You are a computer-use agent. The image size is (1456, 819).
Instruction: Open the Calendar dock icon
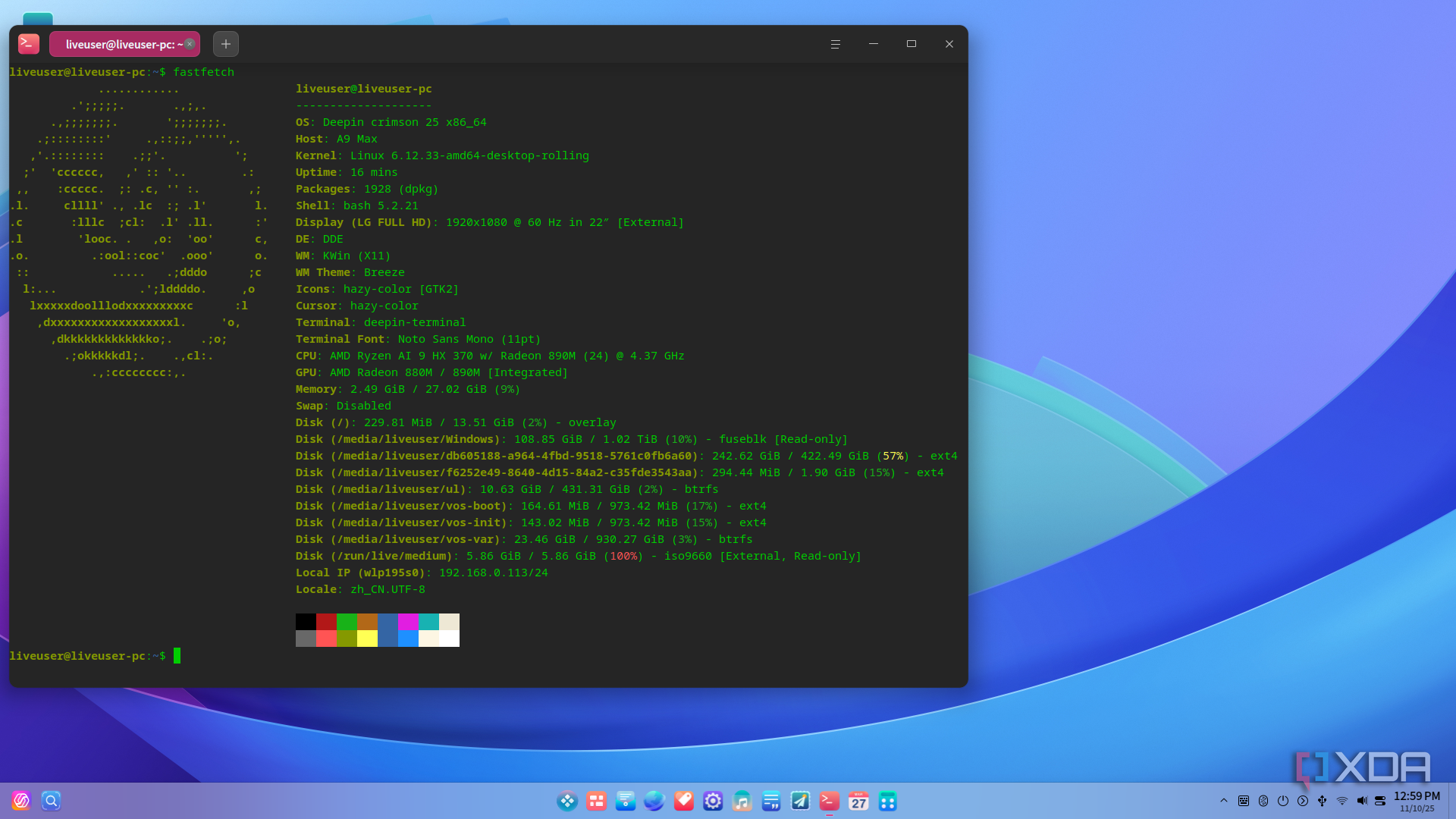pyautogui.click(x=858, y=801)
